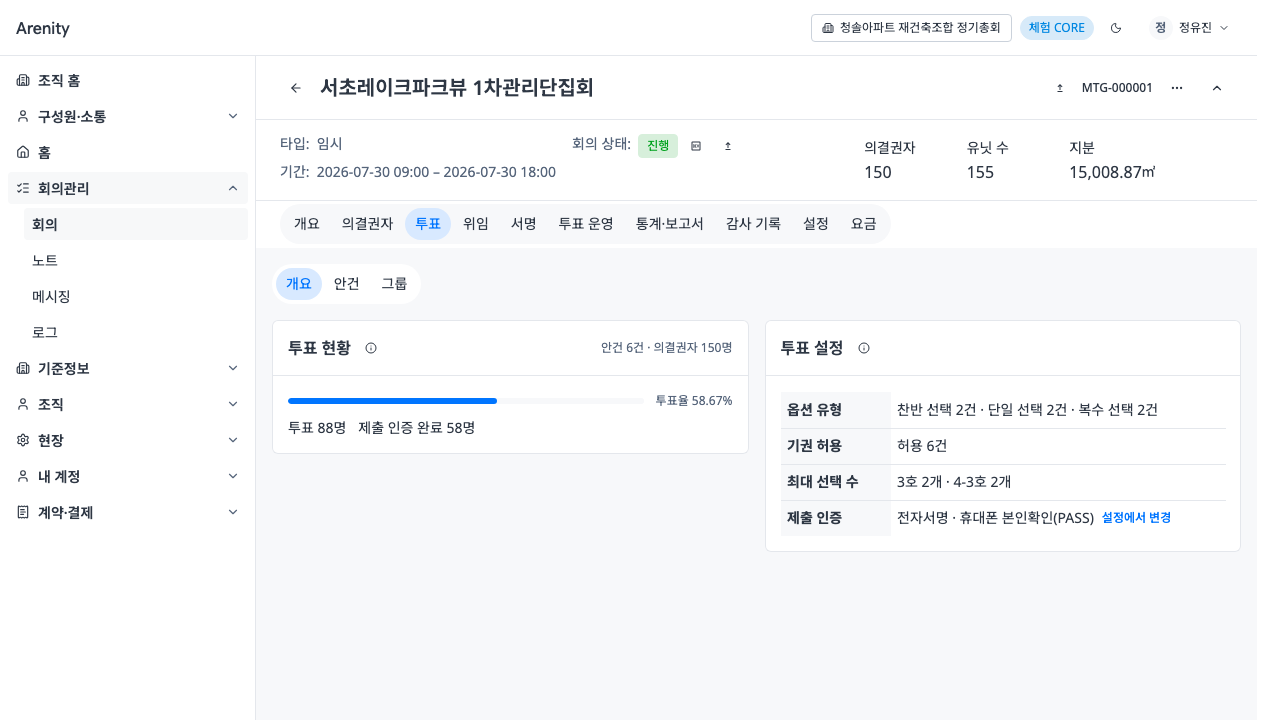Screen dimensions: 1268x720
Task: Switch to the 서명 tab
Action: (524, 224)
